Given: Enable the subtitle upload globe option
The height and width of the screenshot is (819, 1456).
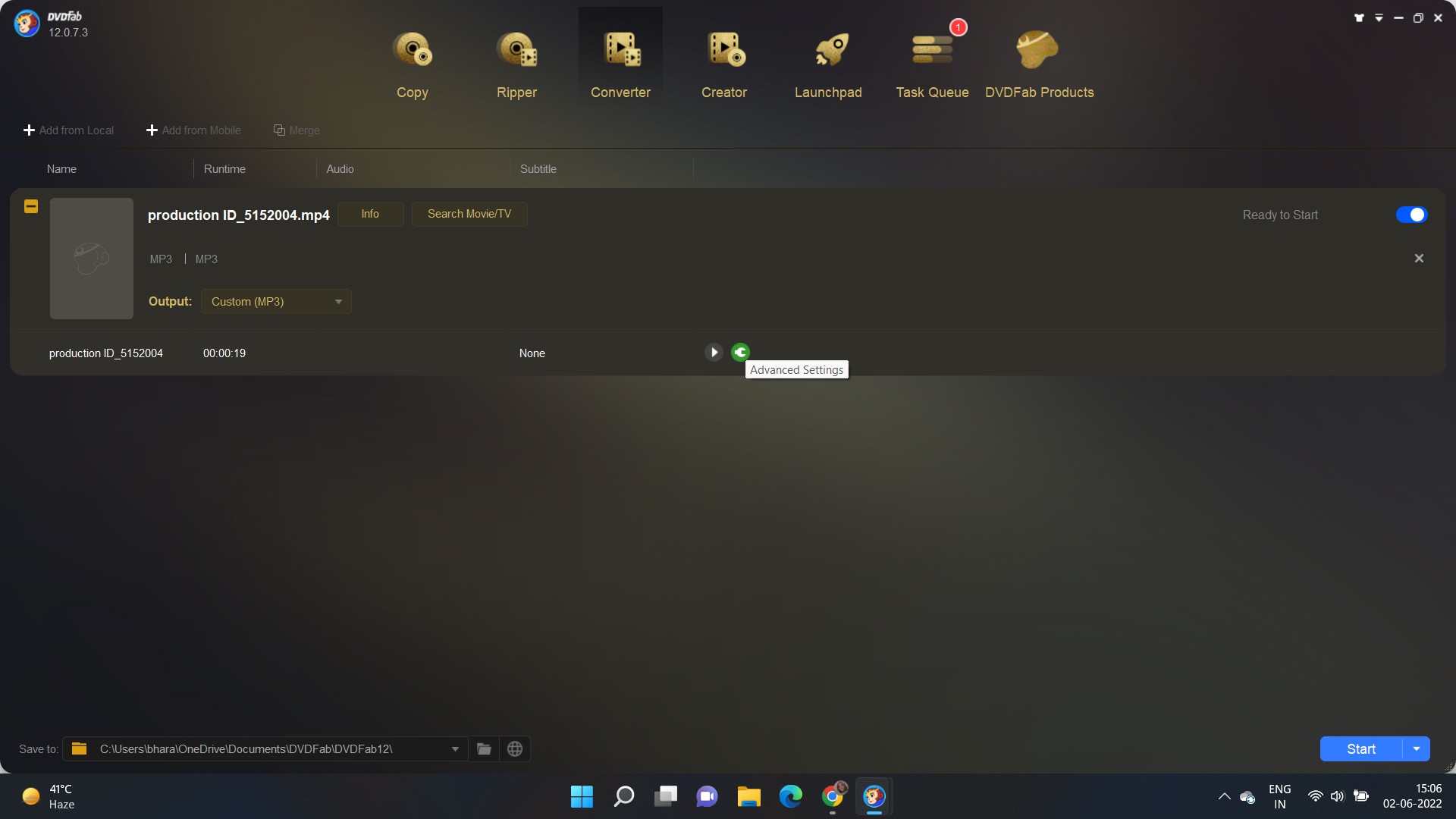Looking at the screenshot, I should coord(515,748).
